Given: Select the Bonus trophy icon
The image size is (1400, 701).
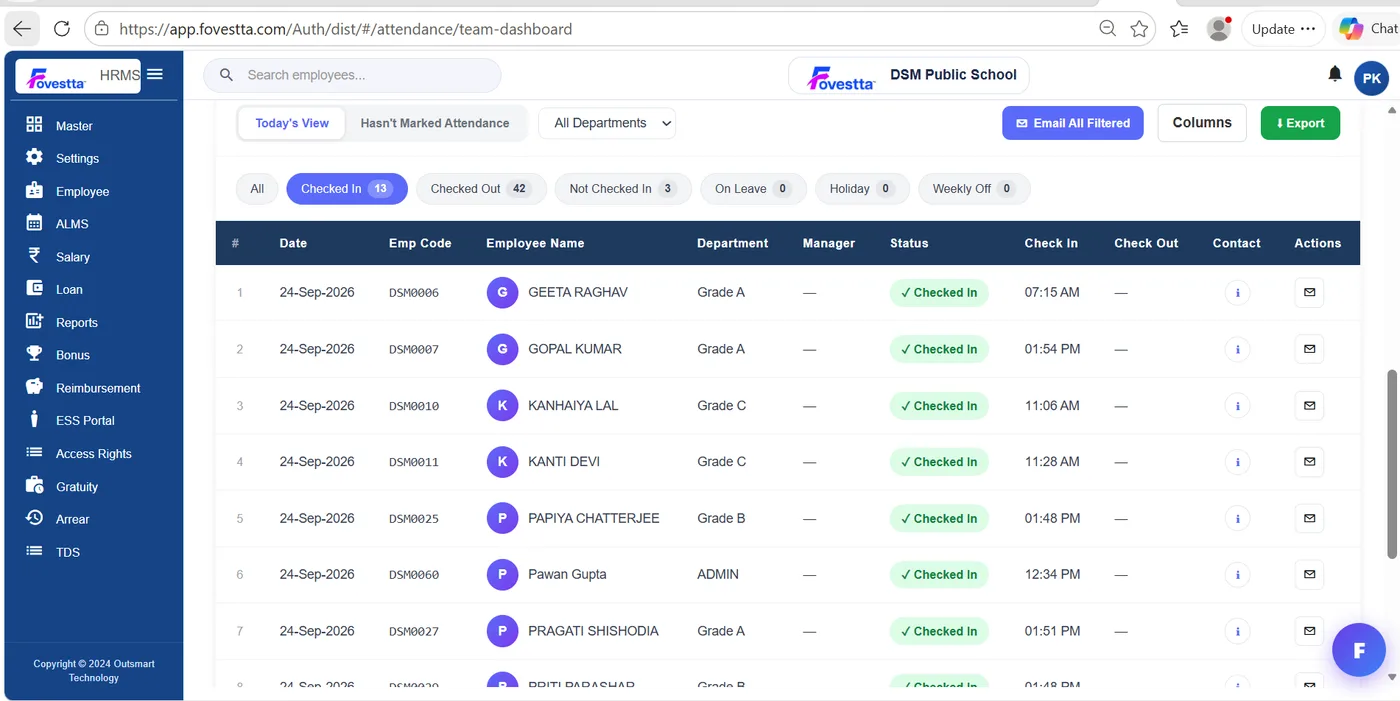Looking at the screenshot, I should (x=34, y=354).
